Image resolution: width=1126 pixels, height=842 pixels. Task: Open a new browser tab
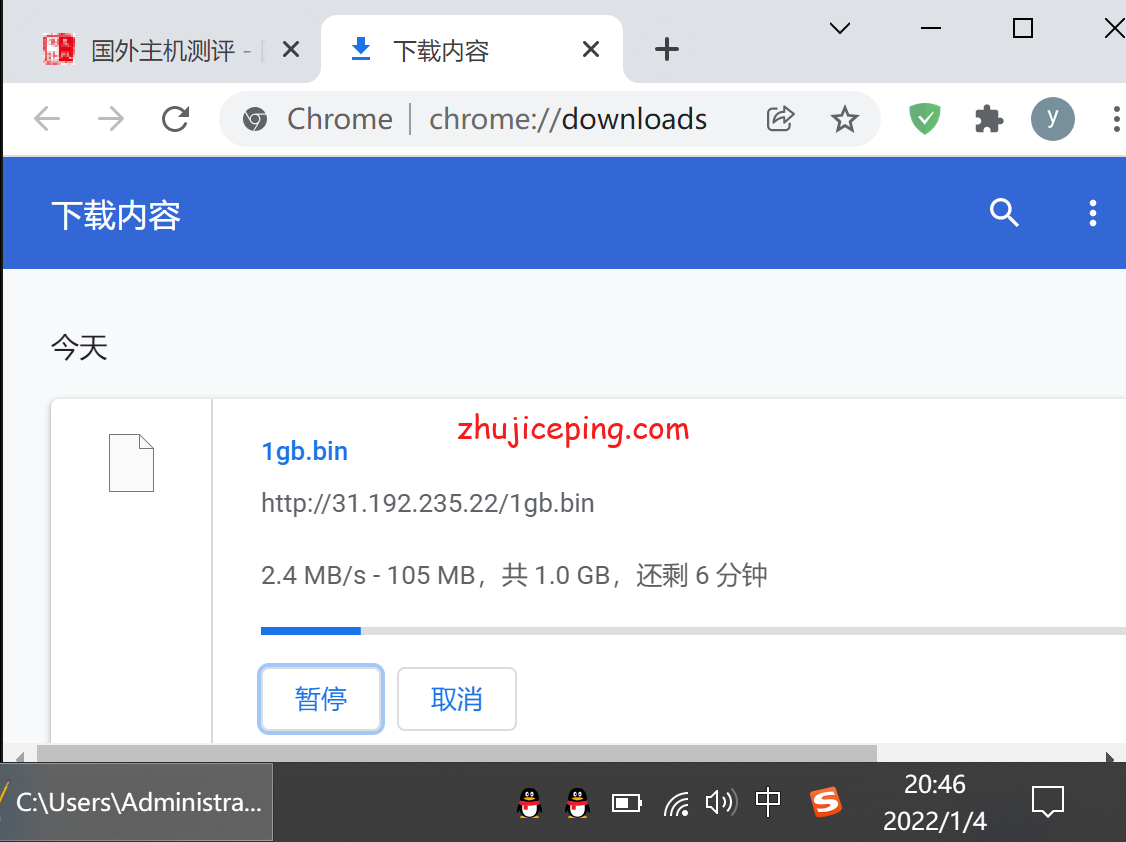pyautogui.click(x=666, y=48)
